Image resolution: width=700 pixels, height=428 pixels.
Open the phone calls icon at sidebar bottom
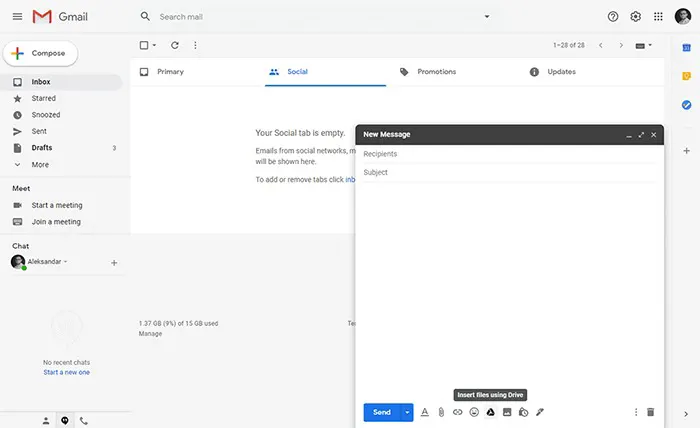click(83, 420)
